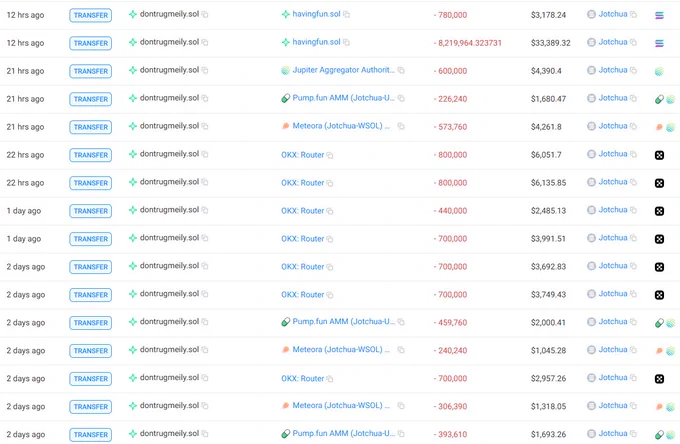The image size is (680, 444).
Task: Select value $1,680.47
Action: (x=548, y=99)
